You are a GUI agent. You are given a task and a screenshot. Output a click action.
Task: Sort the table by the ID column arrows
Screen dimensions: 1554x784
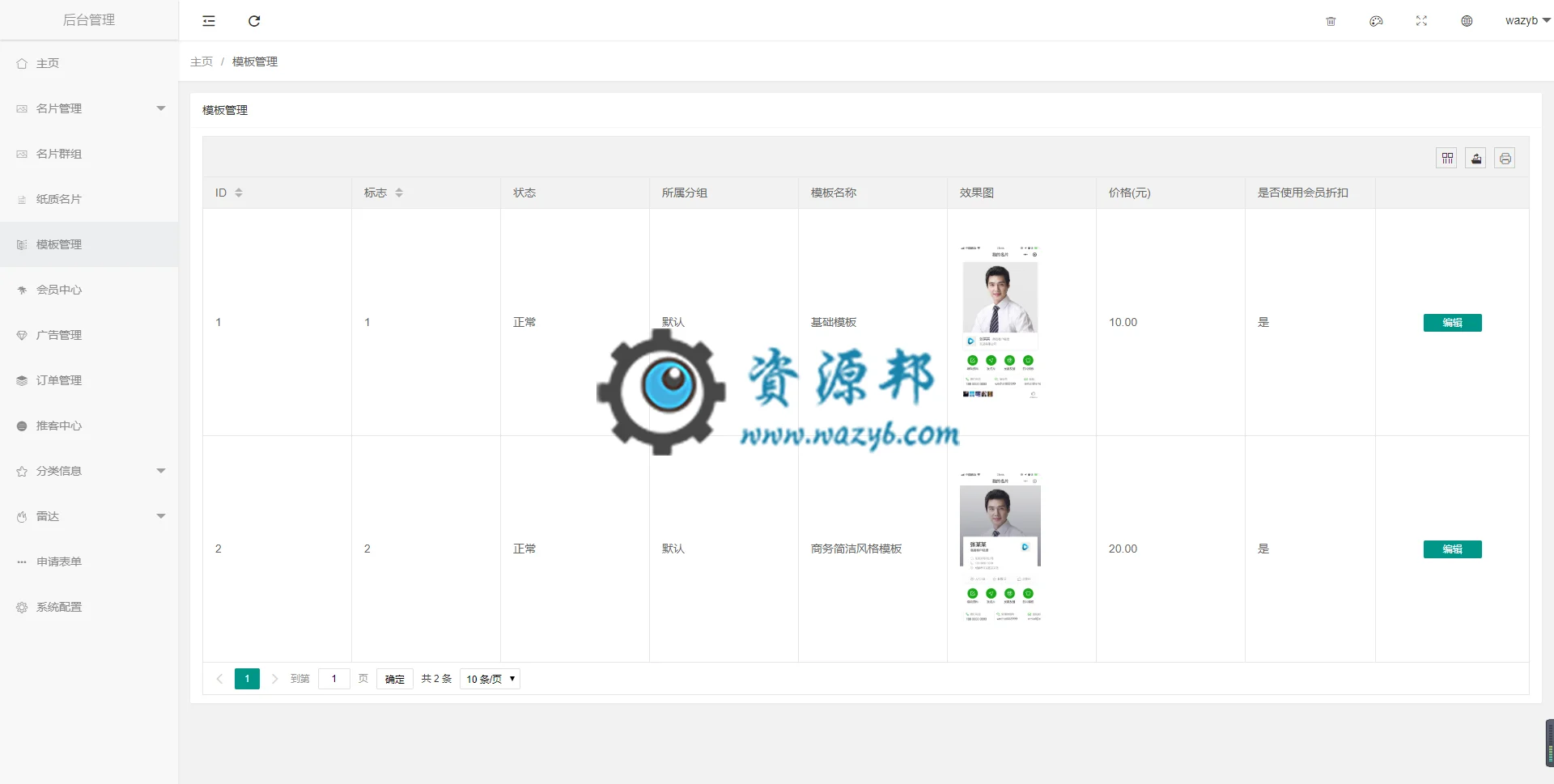coord(239,193)
